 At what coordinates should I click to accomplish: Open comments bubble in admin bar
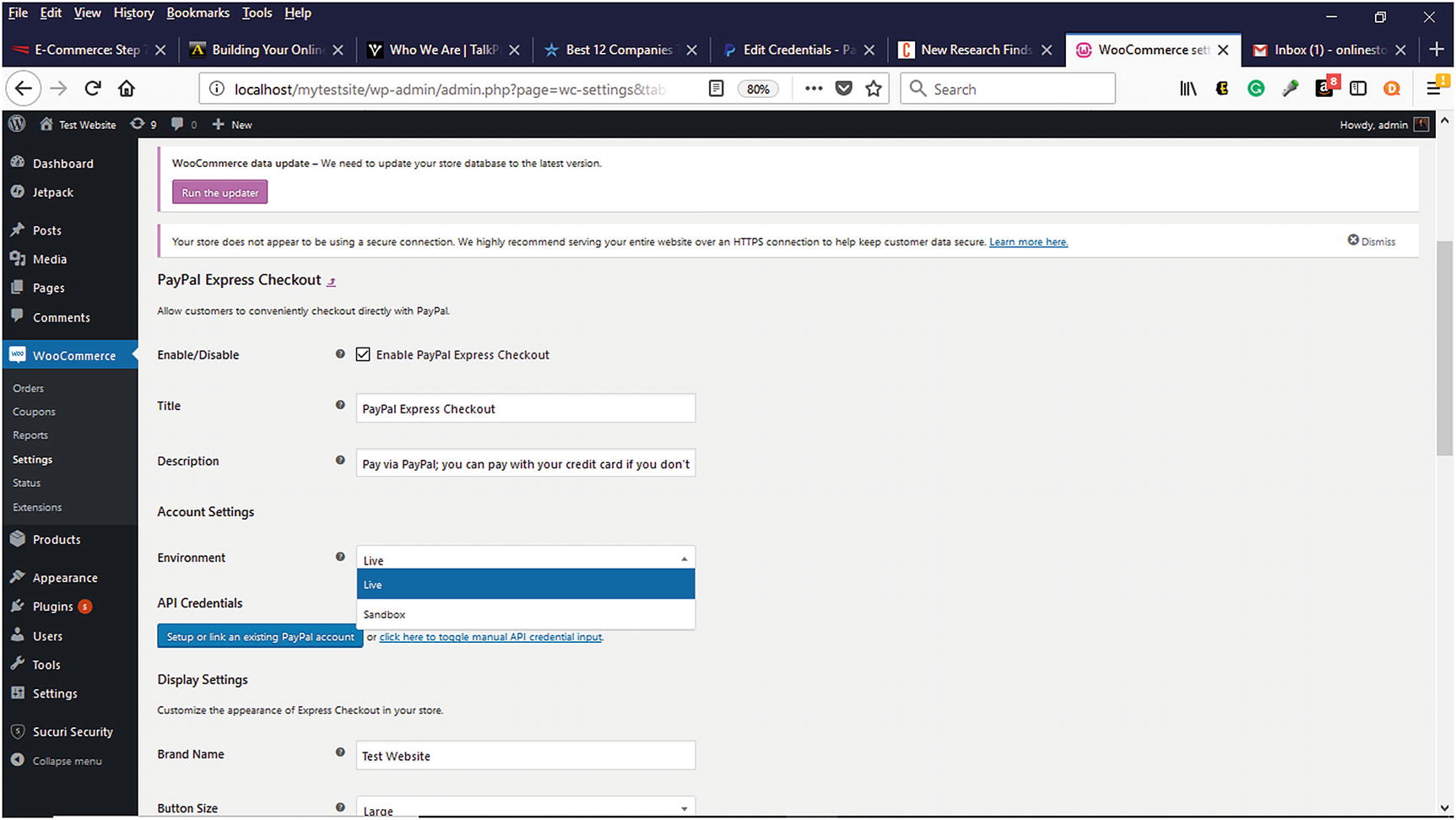click(x=184, y=124)
